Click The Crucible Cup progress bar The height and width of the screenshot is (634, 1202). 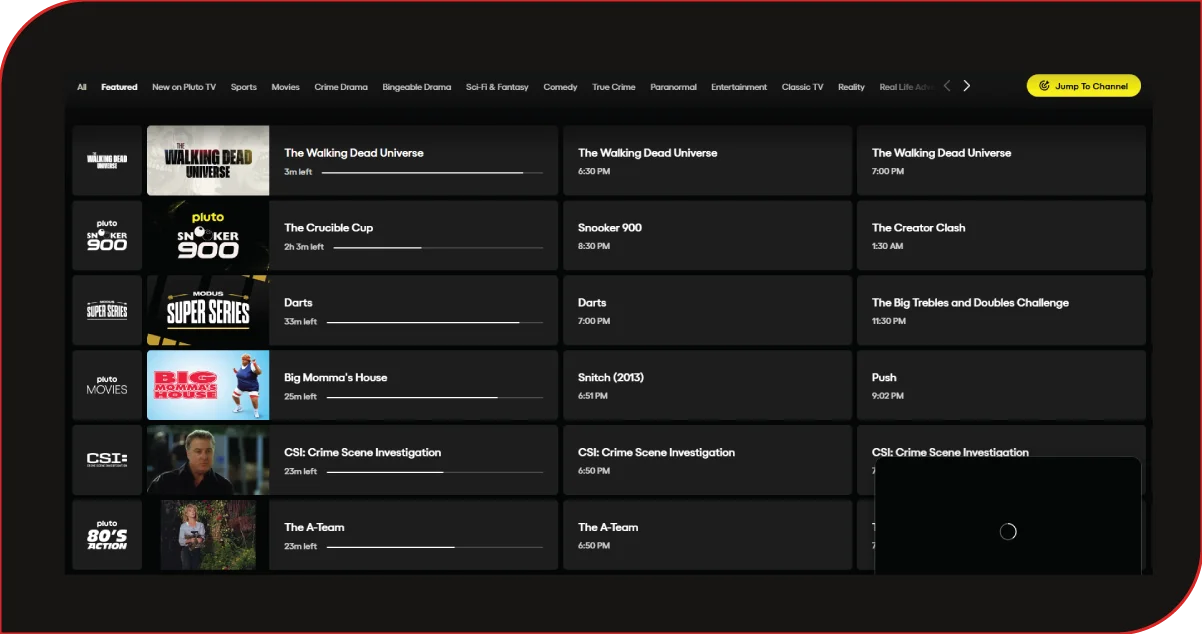coord(438,247)
